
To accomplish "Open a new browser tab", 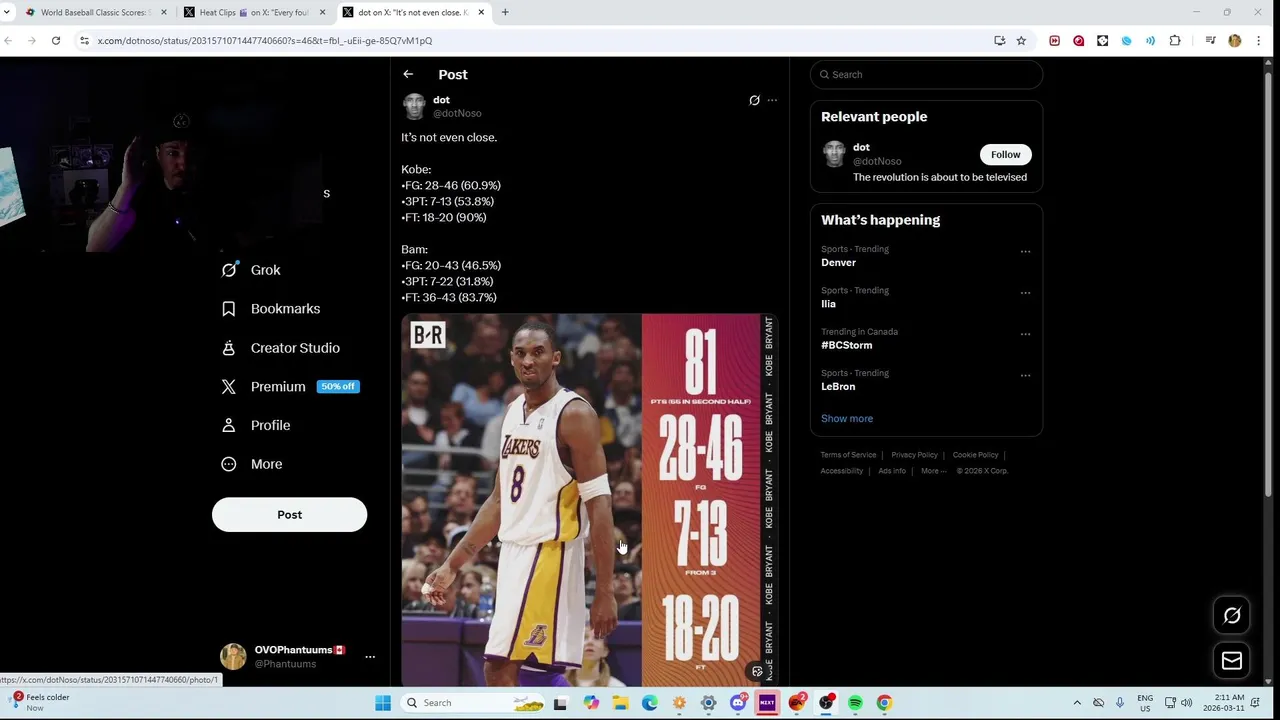I will click(x=505, y=12).
